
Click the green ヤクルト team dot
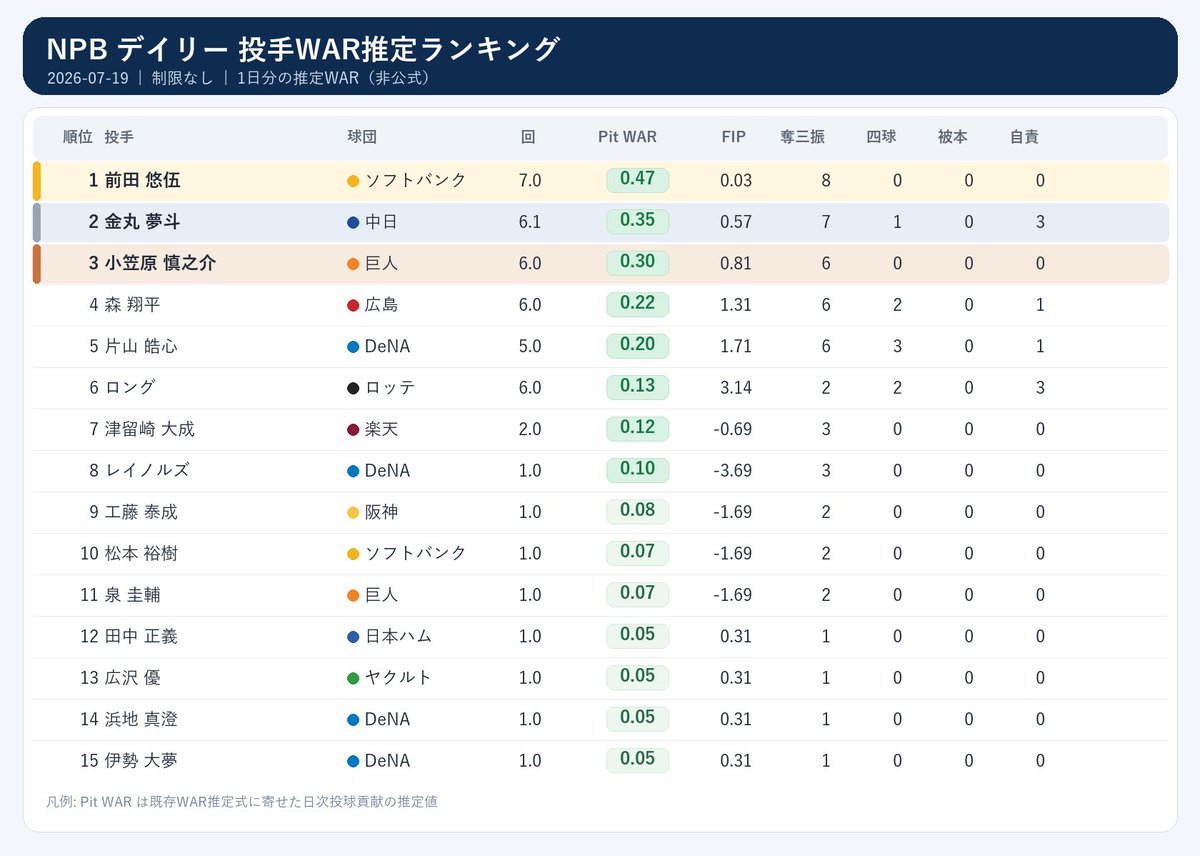pos(353,678)
